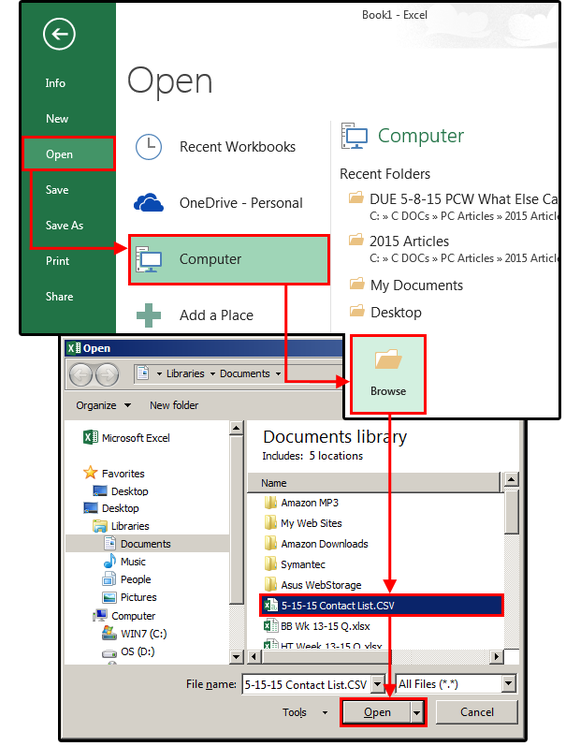Select New in the backstage sidebar
Image resolution: width=580 pixels, height=746 pixels.
(57, 119)
